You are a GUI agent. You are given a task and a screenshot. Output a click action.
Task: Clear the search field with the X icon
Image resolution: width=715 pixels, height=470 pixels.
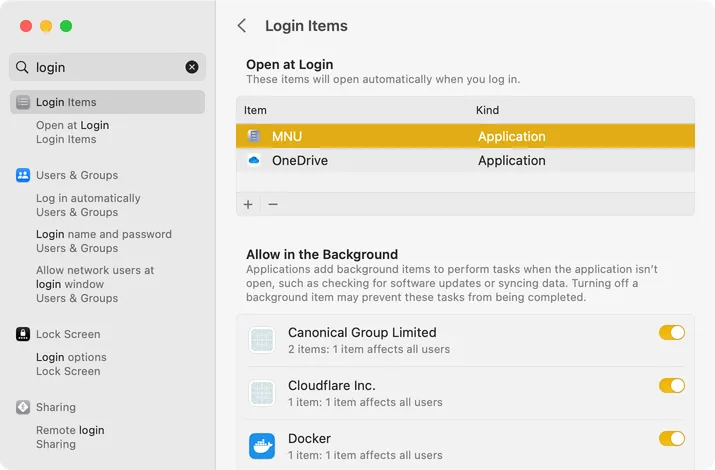[x=192, y=67]
